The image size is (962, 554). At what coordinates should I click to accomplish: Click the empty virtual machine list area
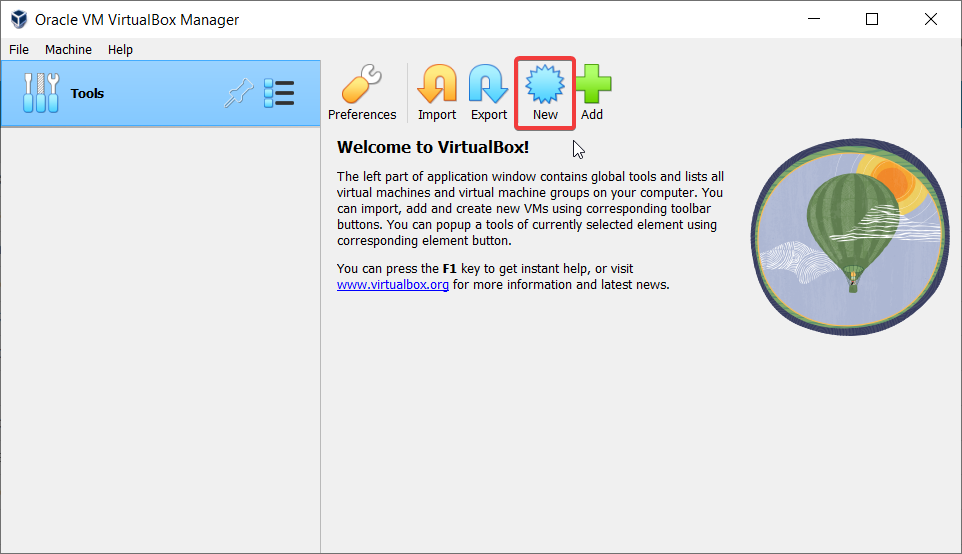pos(160,340)
